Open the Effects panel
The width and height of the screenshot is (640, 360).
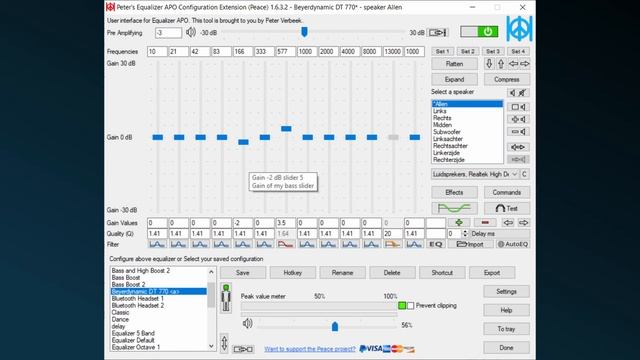click(x=454, y=192)
